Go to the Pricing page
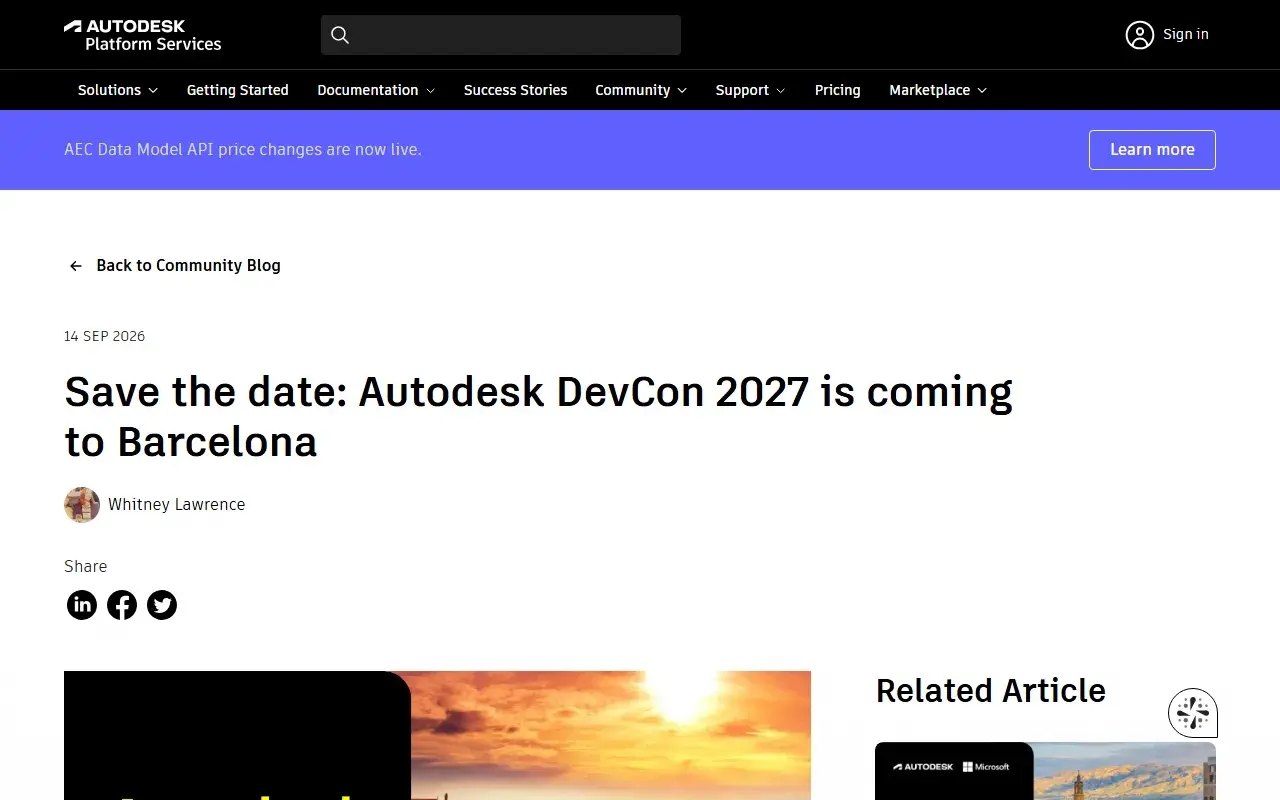 click(837, 90)
